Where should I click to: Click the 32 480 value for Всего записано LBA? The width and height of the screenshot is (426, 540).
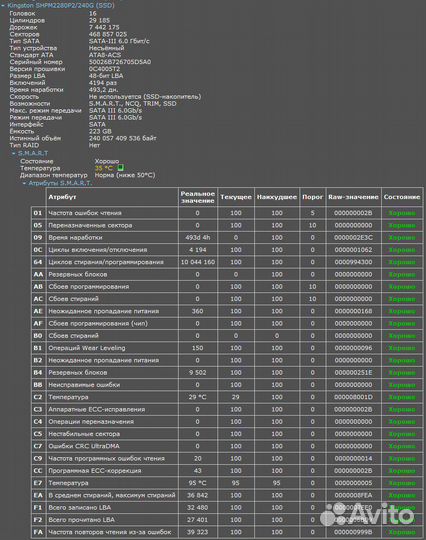(x=198, y=508)
